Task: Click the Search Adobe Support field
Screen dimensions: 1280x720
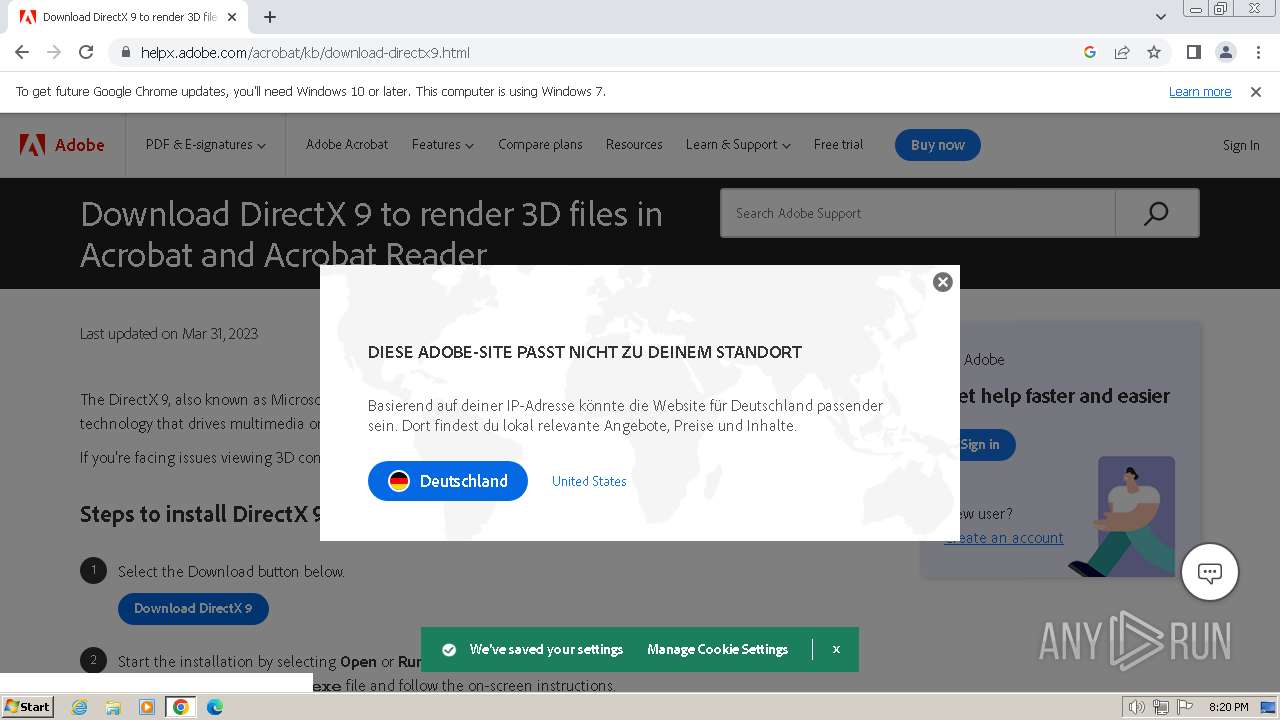Action: 918,213
